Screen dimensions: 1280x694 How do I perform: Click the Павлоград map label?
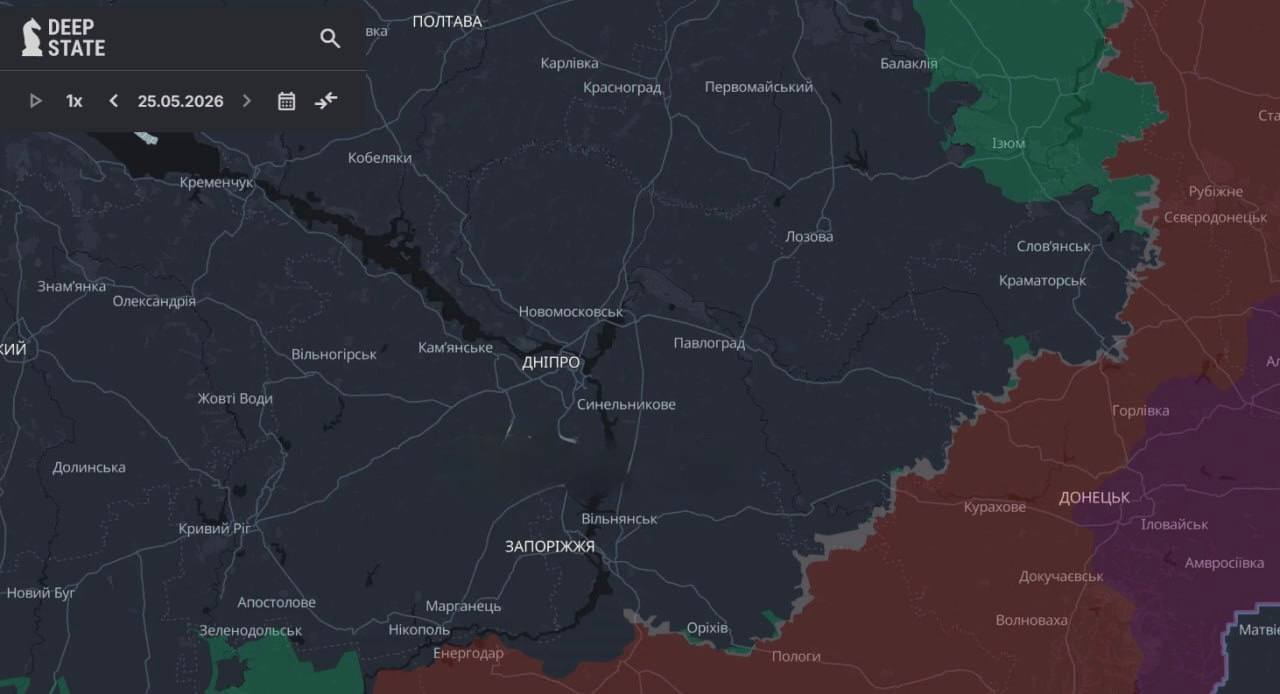709,343
